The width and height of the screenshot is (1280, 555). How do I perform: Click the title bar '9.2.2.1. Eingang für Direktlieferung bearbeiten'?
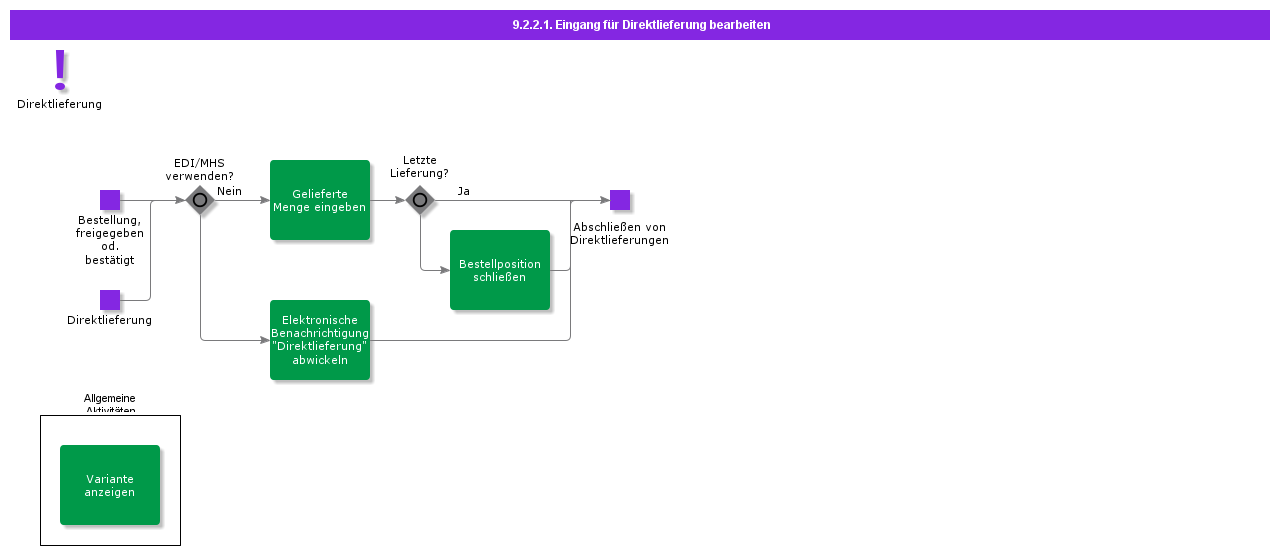640,25
